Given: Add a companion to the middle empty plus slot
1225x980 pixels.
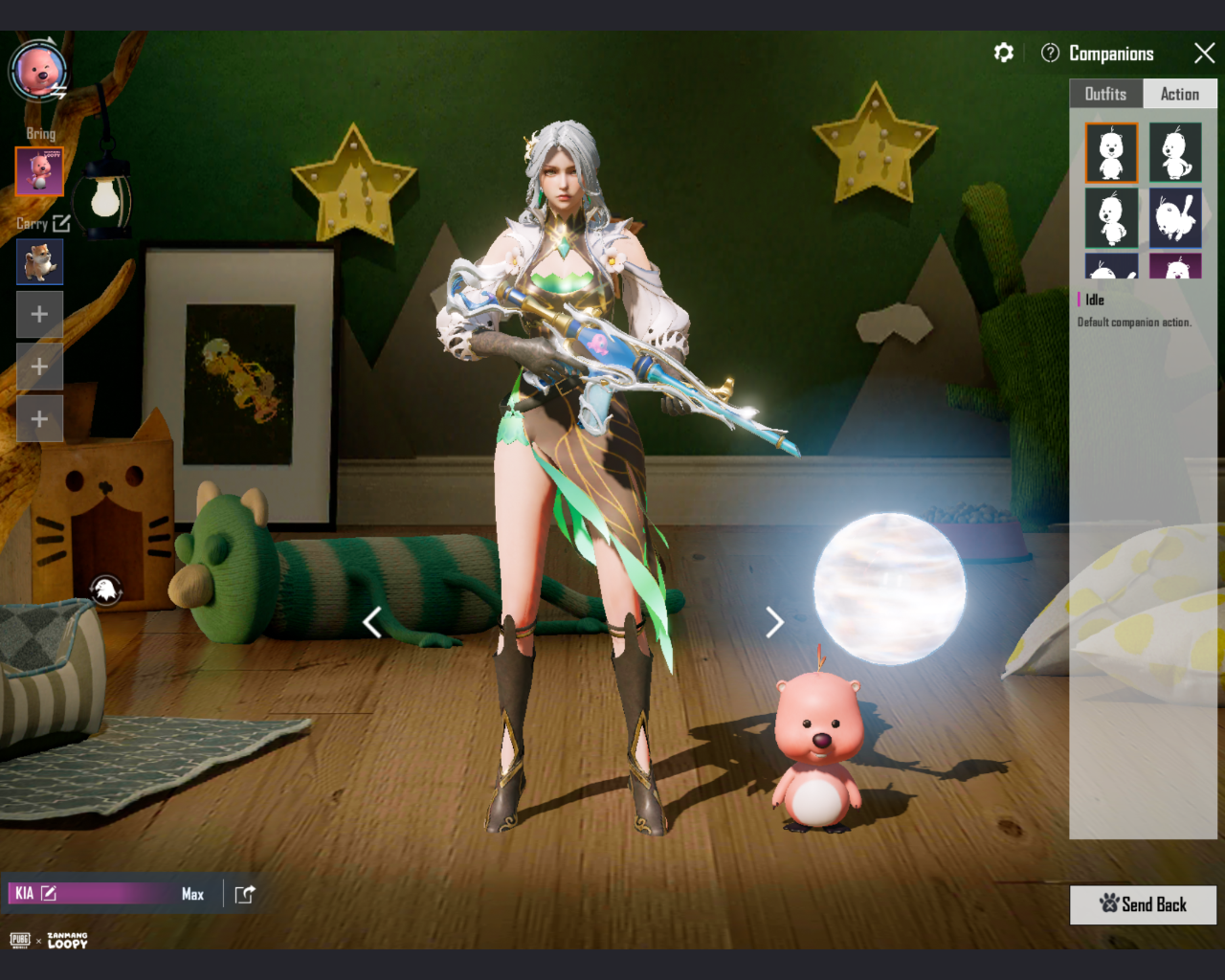Looking at the screenshot, I should pyautogui.click(x=39, y=367).
